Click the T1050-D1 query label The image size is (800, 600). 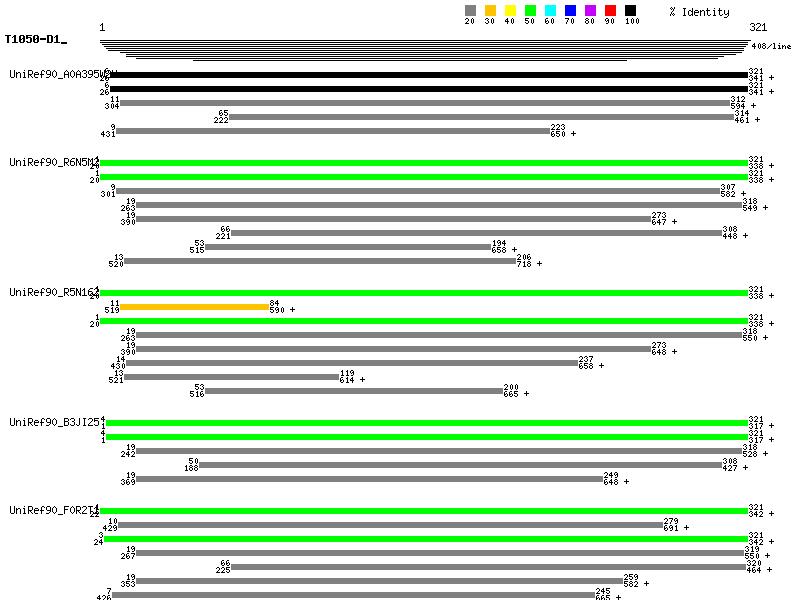[x=33, y=40]
